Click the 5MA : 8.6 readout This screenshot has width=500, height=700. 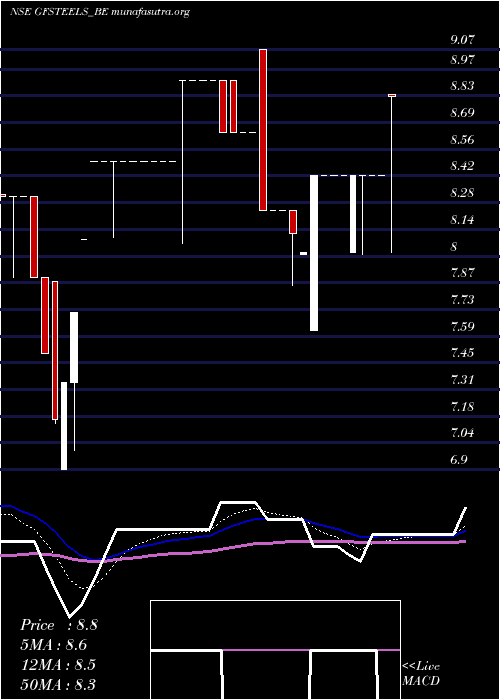pyautogui.click(x=54, y=645)
